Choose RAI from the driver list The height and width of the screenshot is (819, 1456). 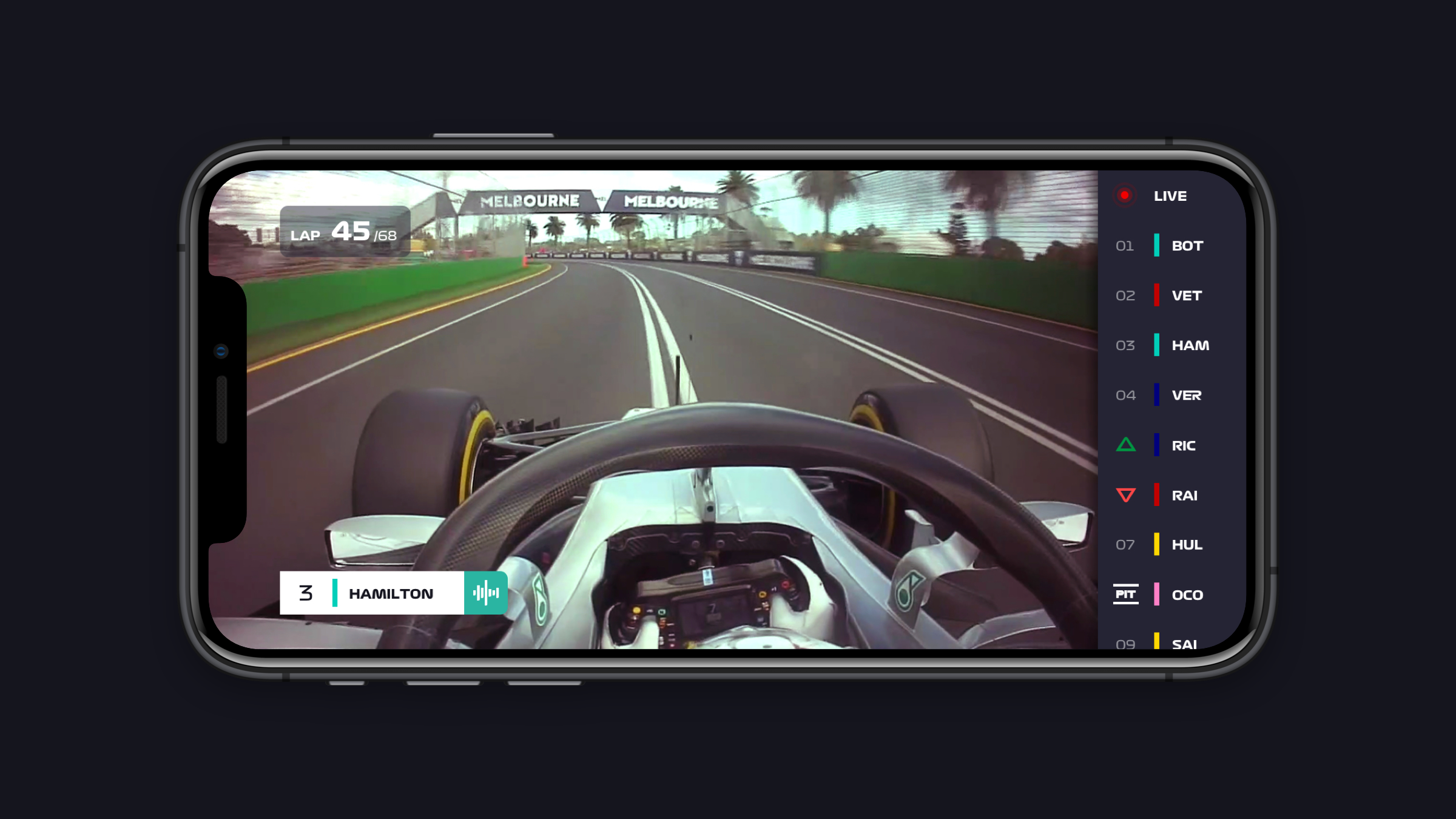1184,496
